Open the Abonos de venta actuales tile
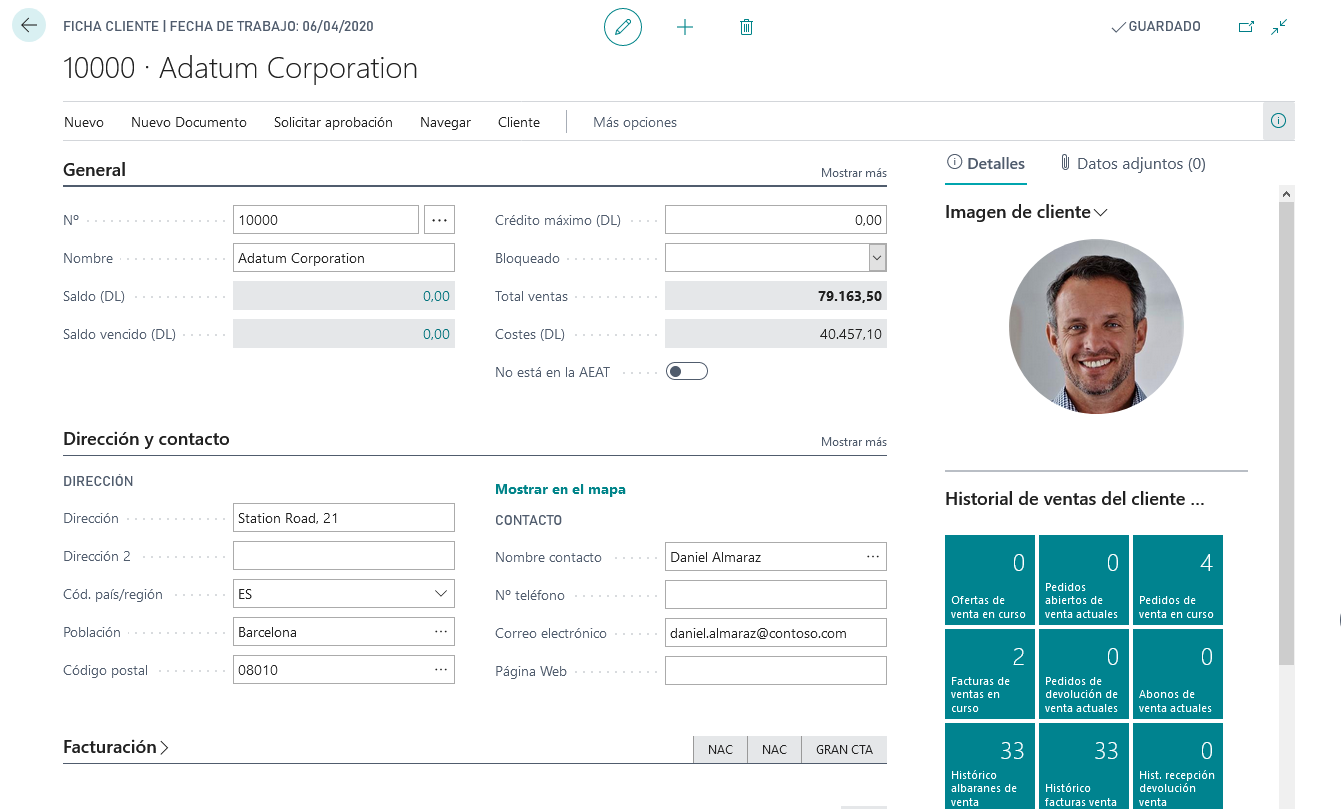The image size is (1341, 809). point(1178,673)
